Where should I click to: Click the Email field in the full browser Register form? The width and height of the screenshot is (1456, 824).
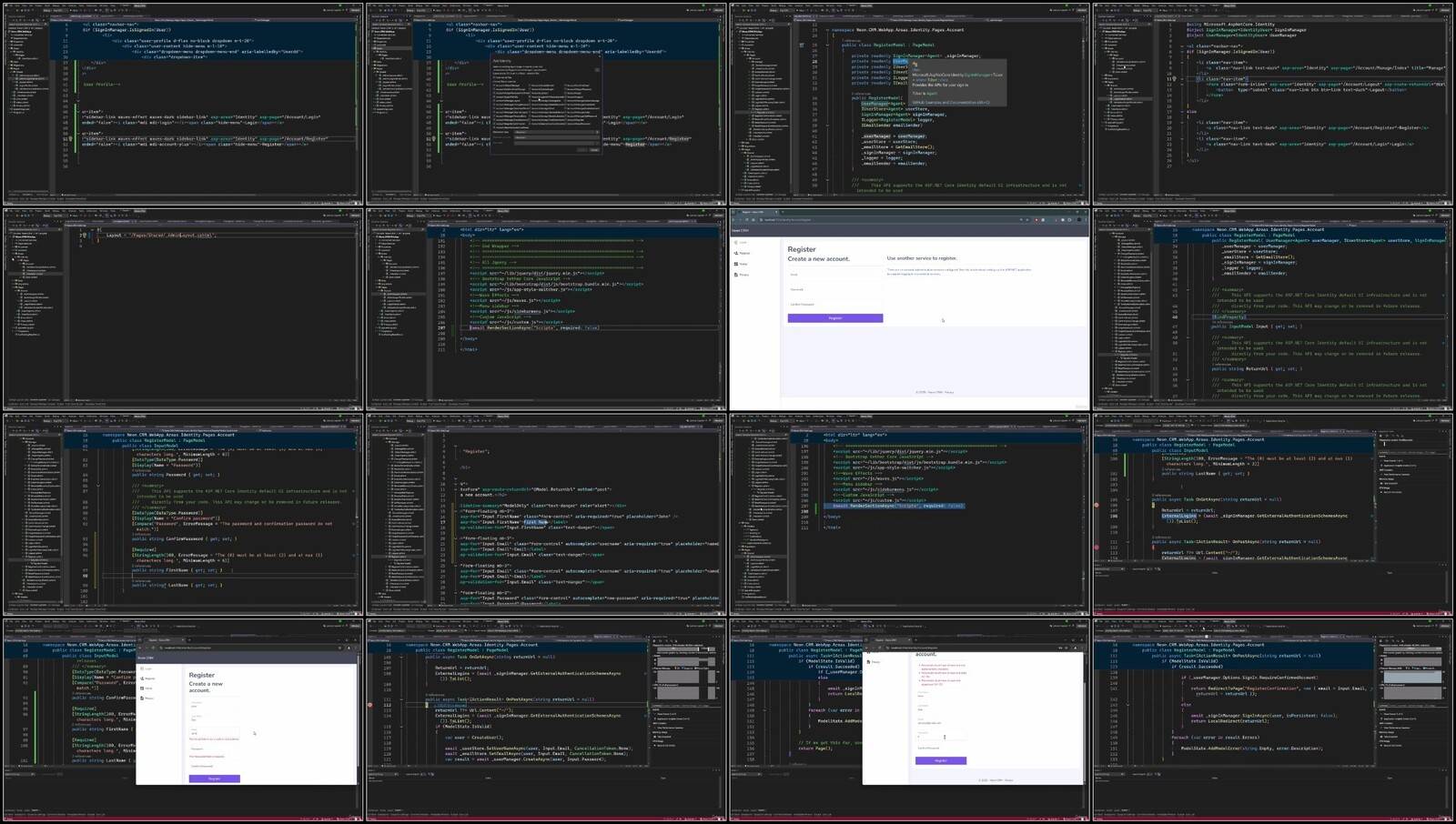[835, 274]
